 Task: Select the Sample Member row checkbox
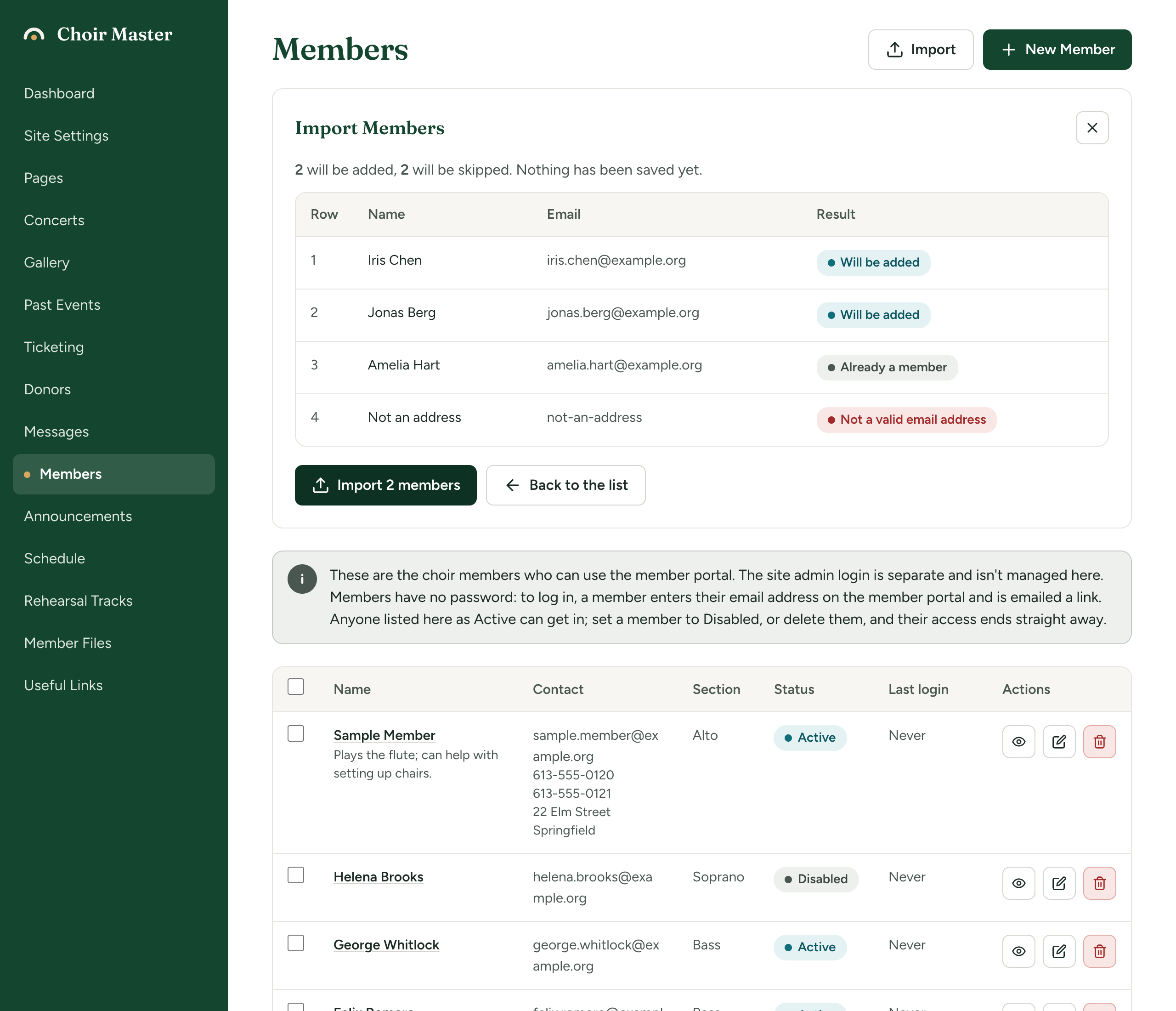296,733
